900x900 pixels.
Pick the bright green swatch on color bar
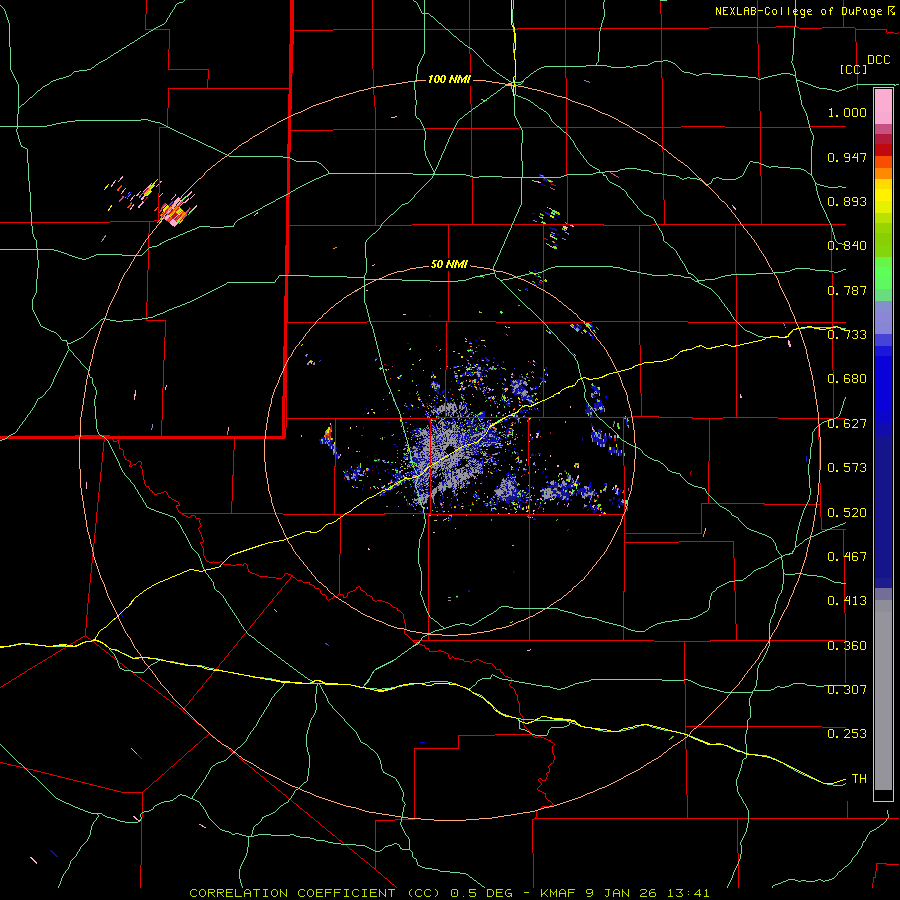click(x=883, y=273)
